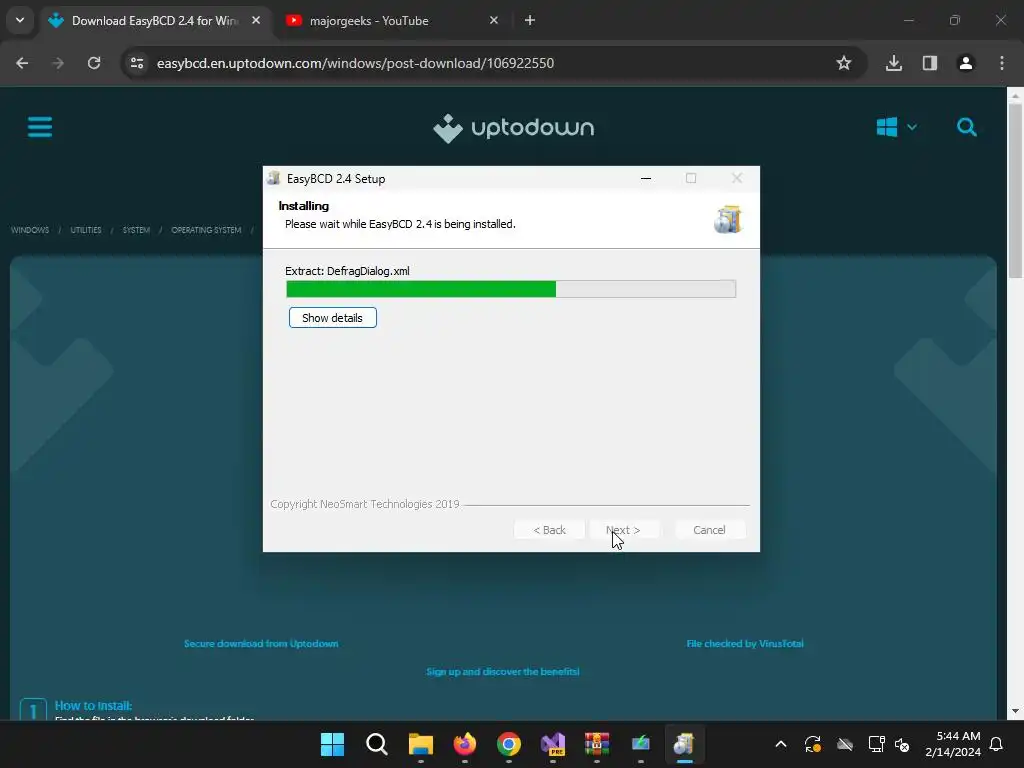Viewport: 1024px width, 768px height.
Task: Close the Download EasyBCD tab
Action: tap(256, 20)
